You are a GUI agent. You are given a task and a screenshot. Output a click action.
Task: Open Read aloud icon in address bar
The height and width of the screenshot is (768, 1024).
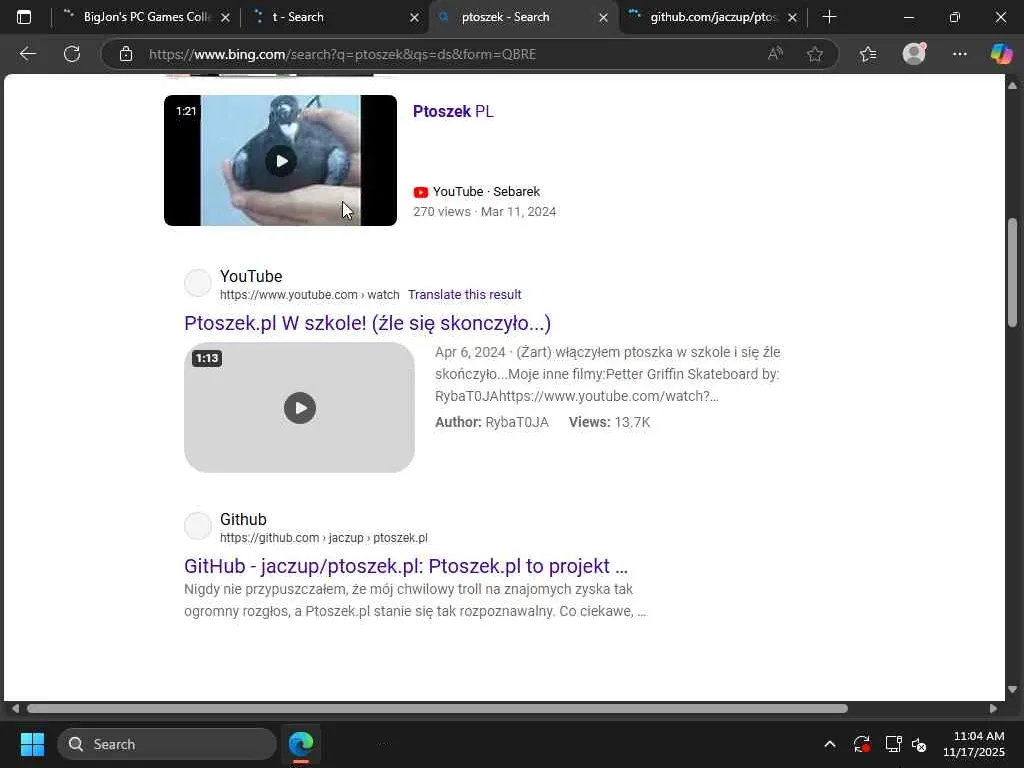pyautogui.click(x=775, y=54)
